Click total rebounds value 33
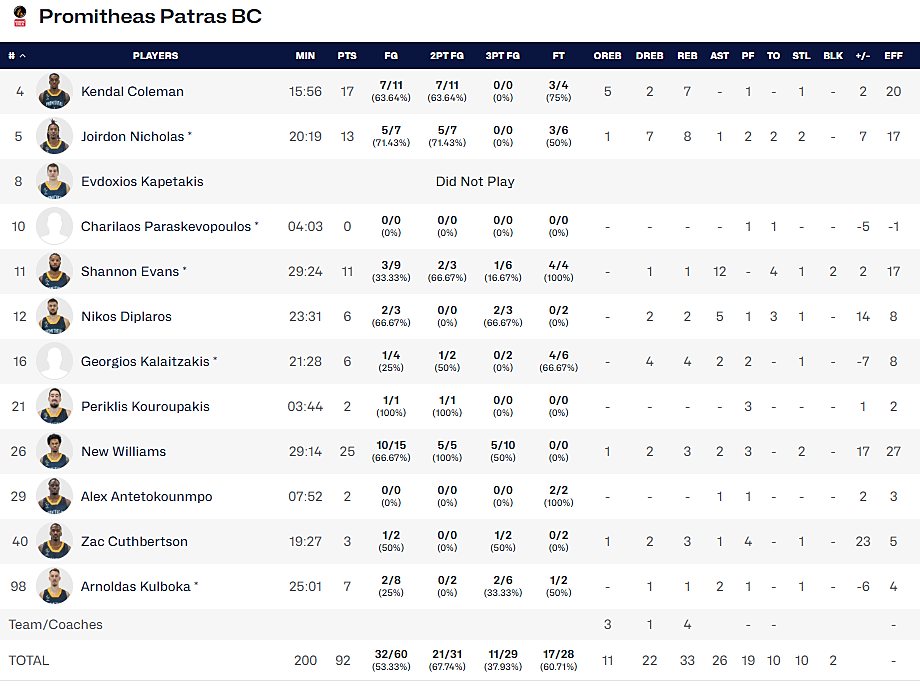Viewport: 920px width, 690px height. (x=687, y=661)
